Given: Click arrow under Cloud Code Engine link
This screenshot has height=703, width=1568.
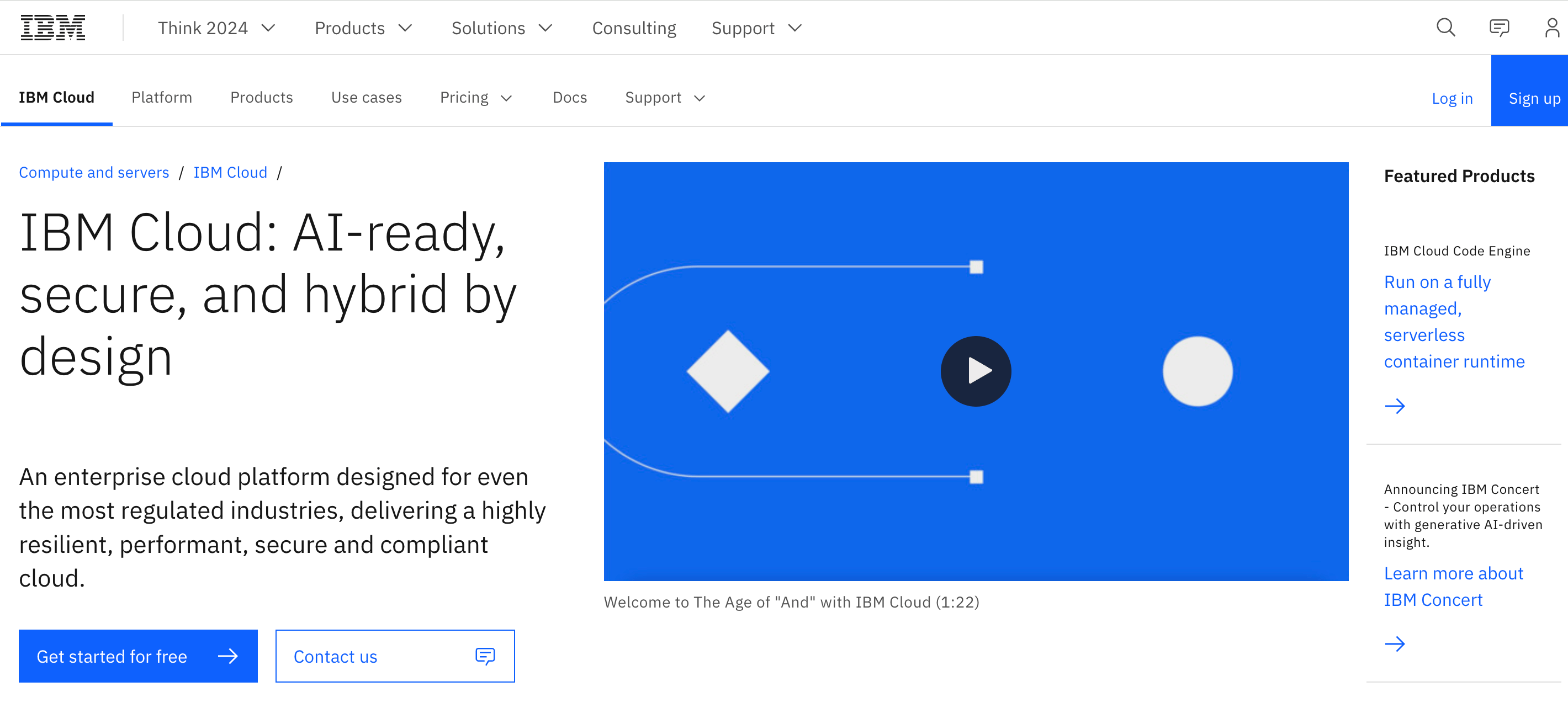Looking at the screenshot, I should click(x=1395, y=406).
